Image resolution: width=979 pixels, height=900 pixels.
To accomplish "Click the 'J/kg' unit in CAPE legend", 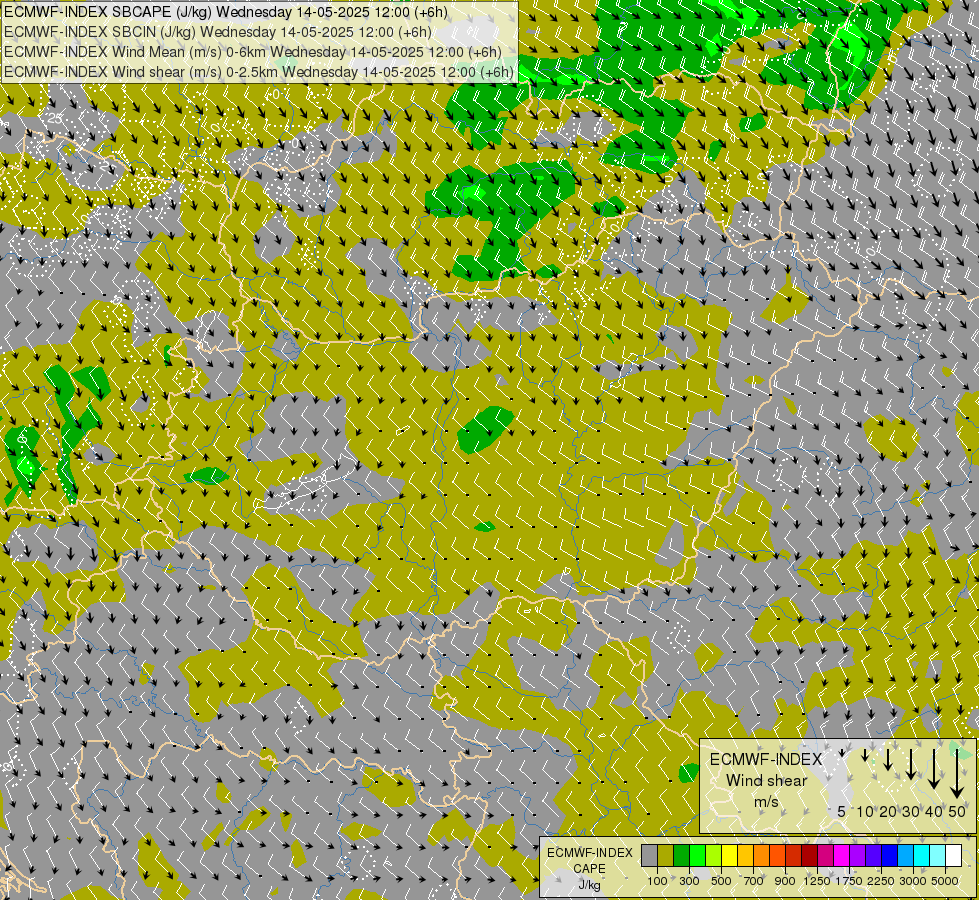I will point(589,885).
